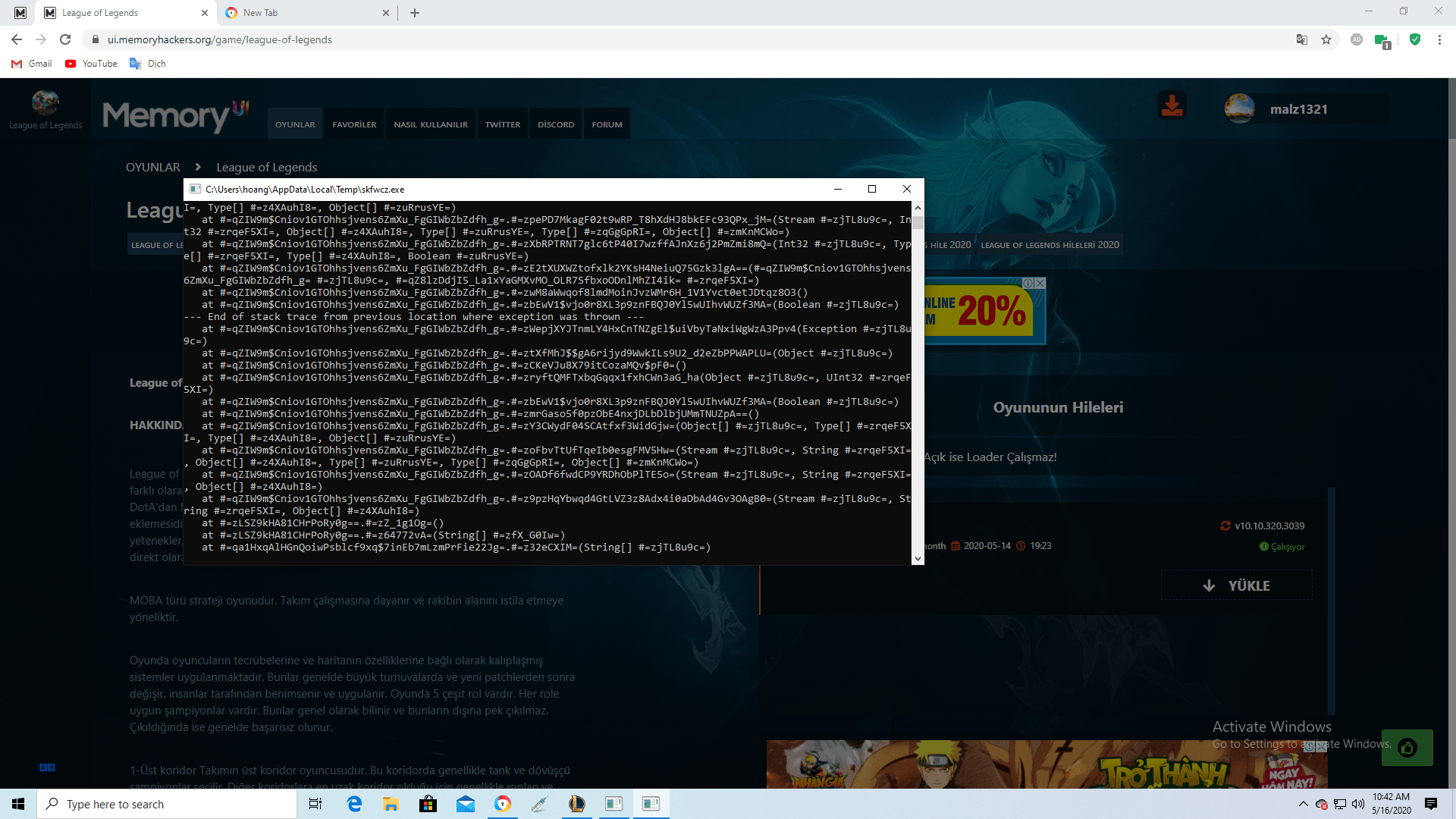Open League of Legends taskbar icon
The width and height of the screenshot is (1456, 819).
point(577,804)
